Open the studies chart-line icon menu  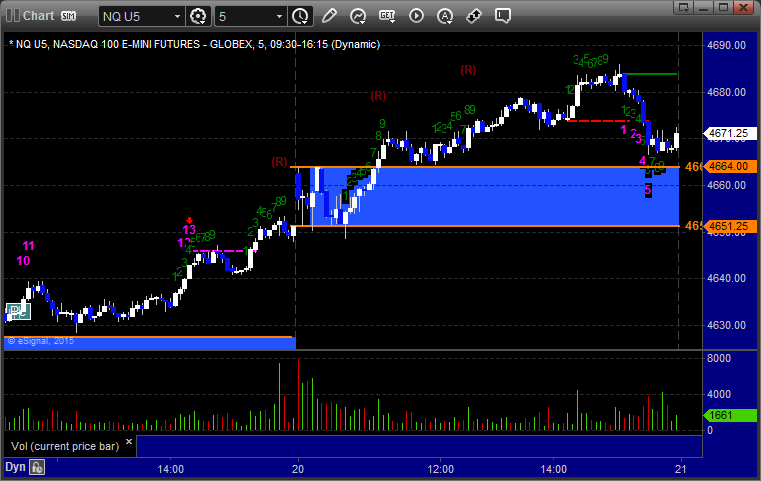click(358, 16)
